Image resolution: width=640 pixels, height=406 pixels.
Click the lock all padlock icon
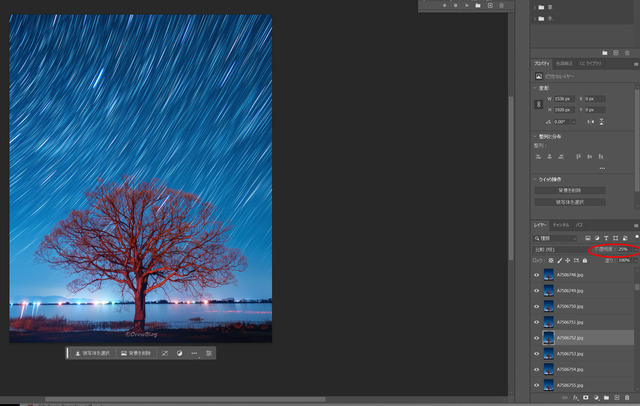(x=585, y=260)
